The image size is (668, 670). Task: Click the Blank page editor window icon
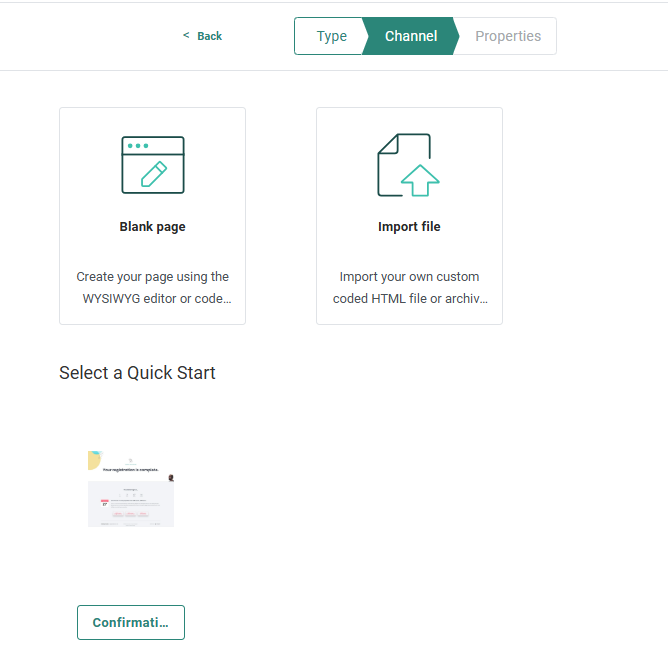coord(152,165)
